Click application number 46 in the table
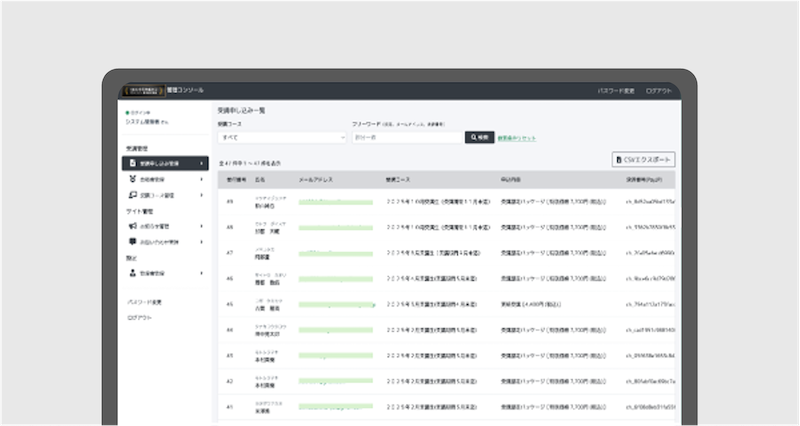The image size is (800, 426). (x=230, y=279)
